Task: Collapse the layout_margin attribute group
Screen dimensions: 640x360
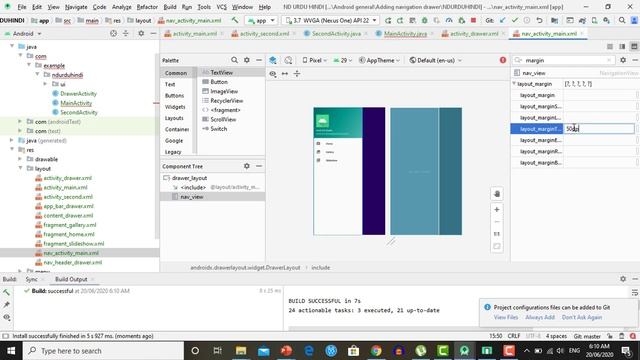Action: point(514,84)
